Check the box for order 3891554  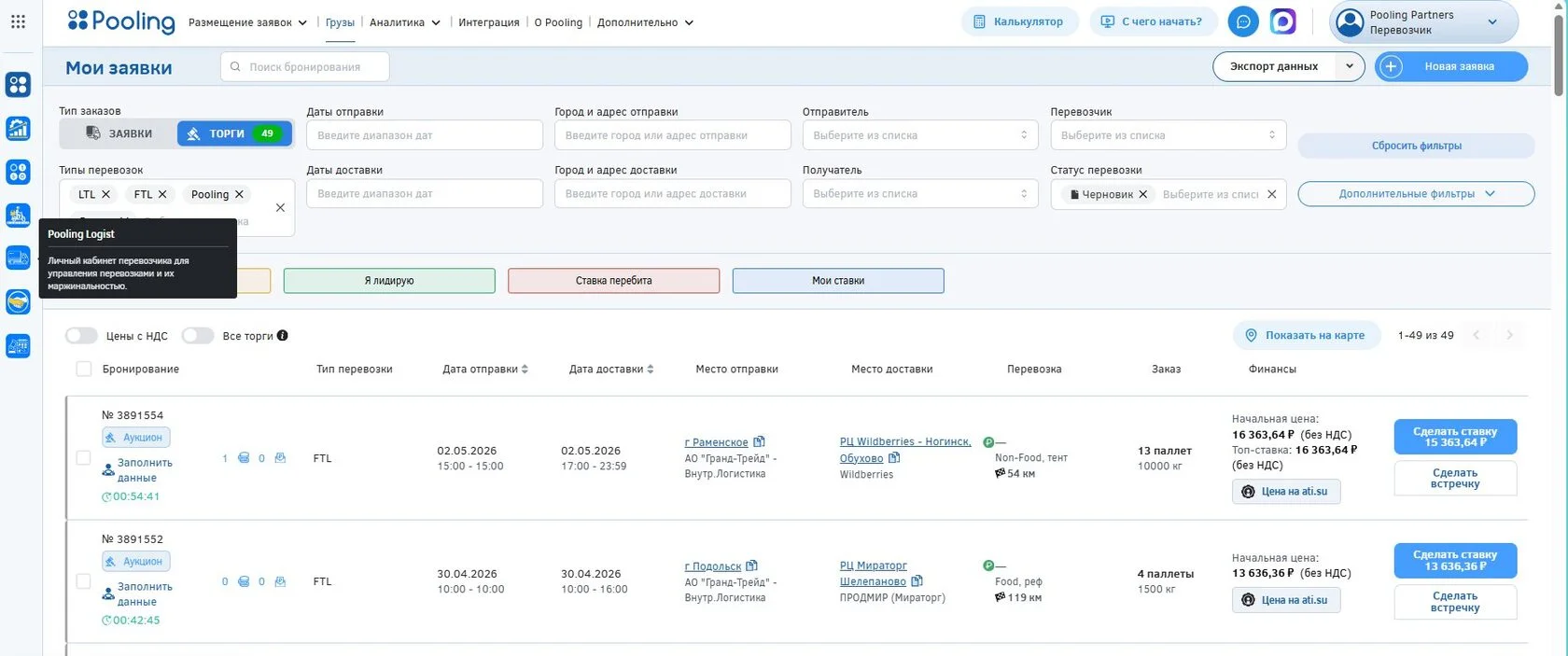[83, 458]
